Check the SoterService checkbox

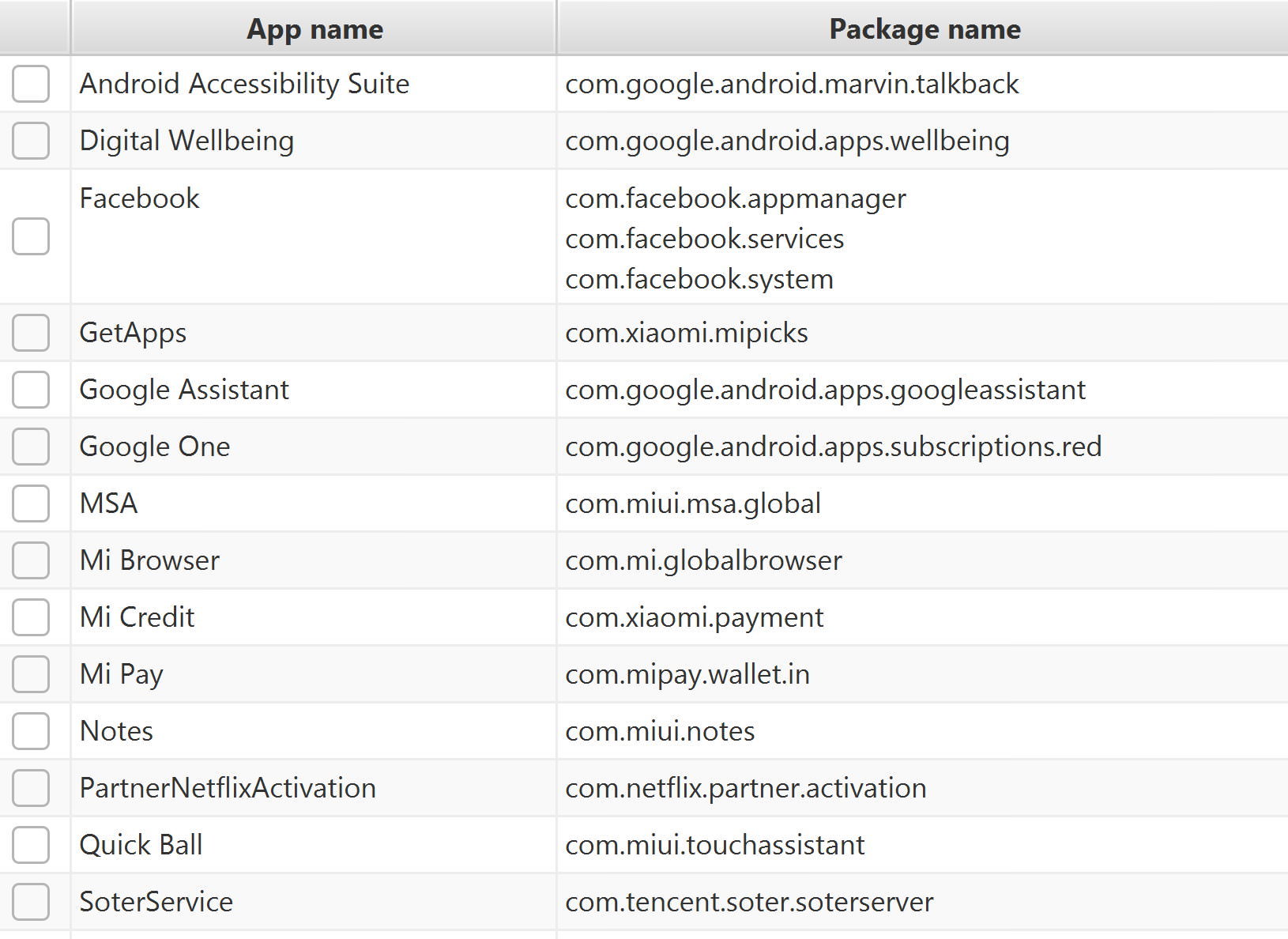(x=31, y=902)
